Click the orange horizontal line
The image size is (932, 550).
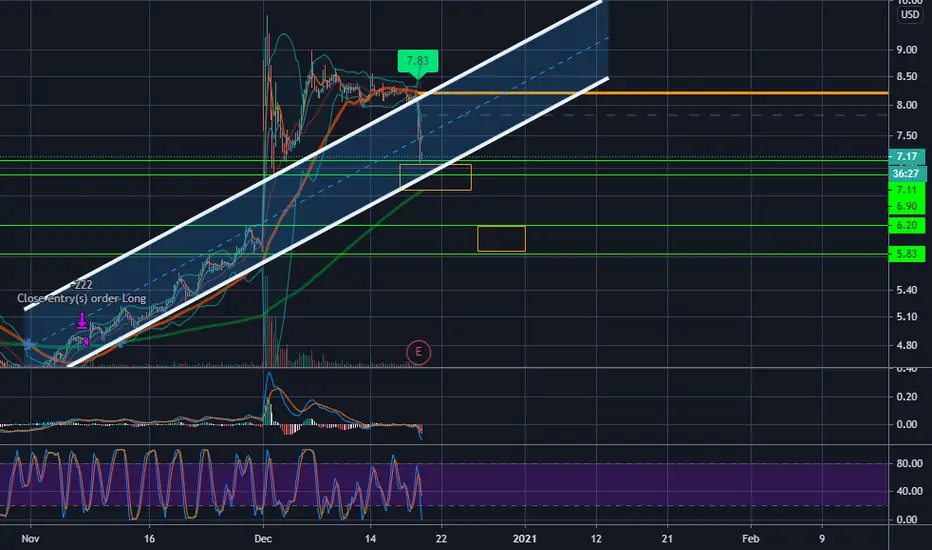pos(654,93)
